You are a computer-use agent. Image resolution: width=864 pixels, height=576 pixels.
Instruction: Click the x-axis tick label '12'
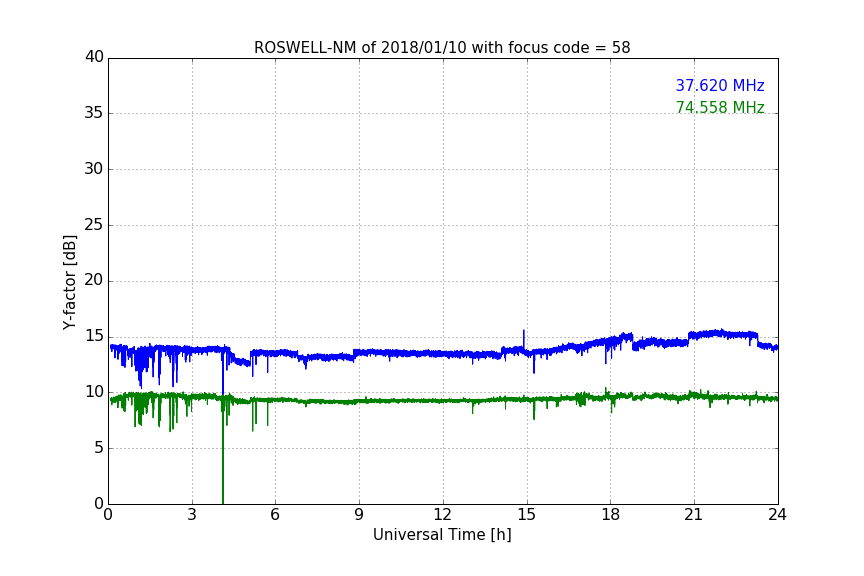[442, 515]
